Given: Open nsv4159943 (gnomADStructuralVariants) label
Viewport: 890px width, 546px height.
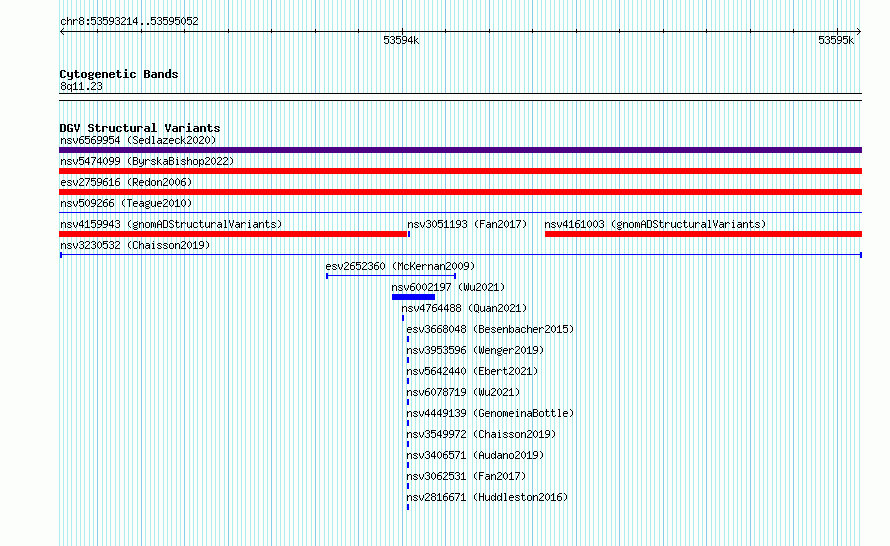Looking at the screenshot, I should 171,224.
